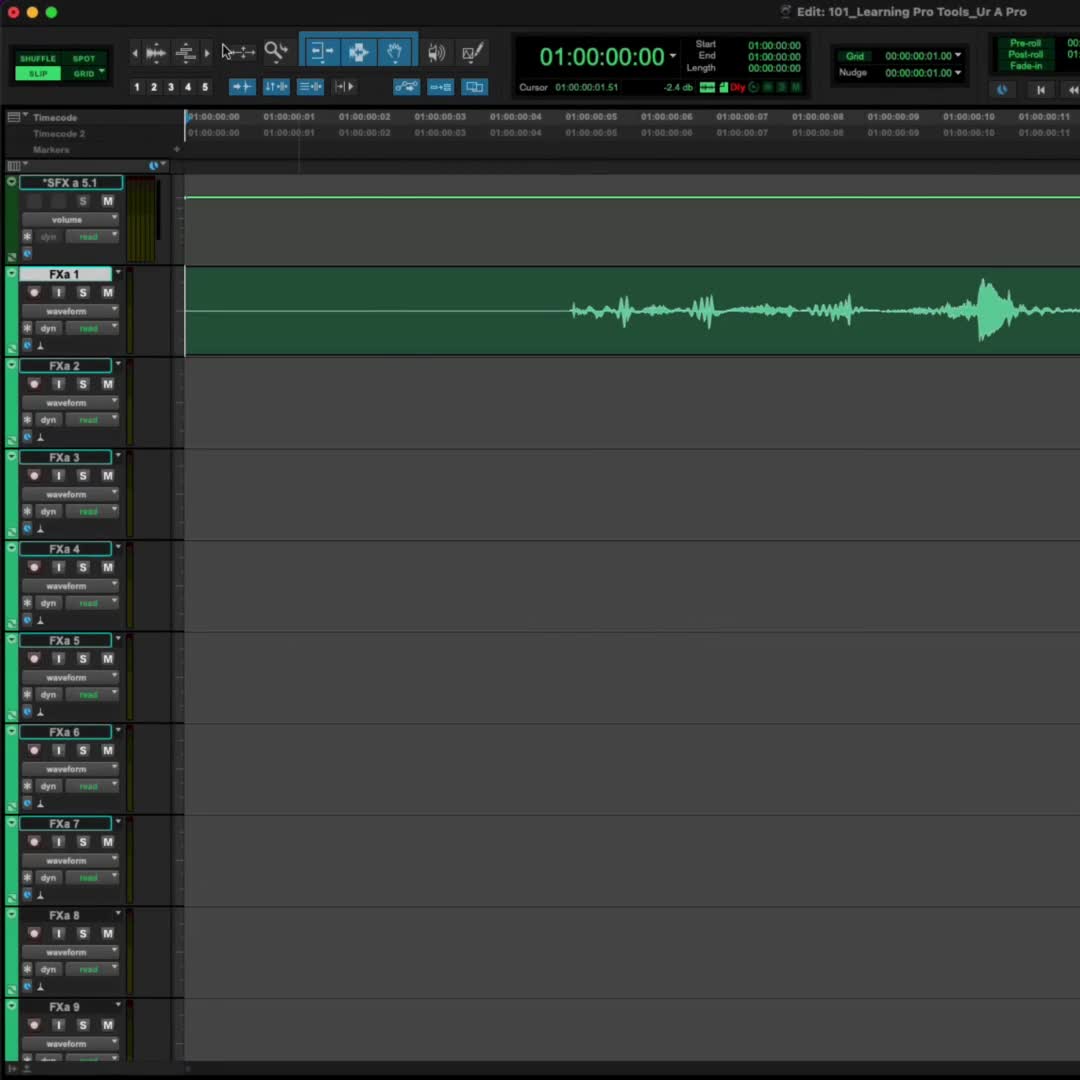Open waveform view selector on FXa 1
Image resolution: width=1080 pixels, height=1080 pixels.
click(70, 311)
